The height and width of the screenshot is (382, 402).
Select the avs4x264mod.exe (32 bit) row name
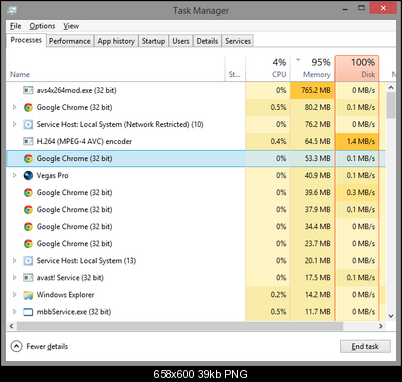[x=76, y=90]
